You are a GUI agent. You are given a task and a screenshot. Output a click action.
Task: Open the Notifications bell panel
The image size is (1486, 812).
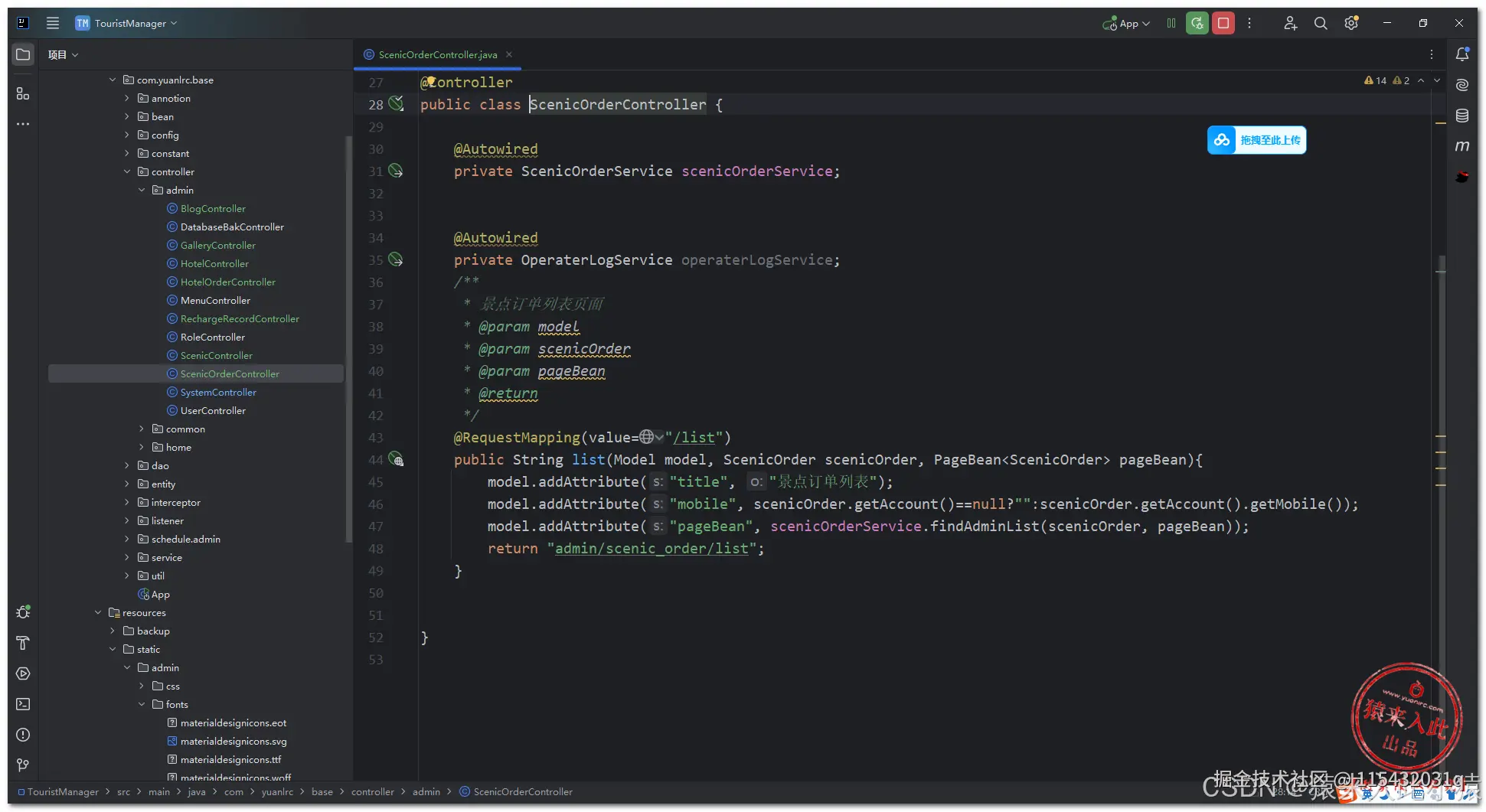[x=1462, y=54]
